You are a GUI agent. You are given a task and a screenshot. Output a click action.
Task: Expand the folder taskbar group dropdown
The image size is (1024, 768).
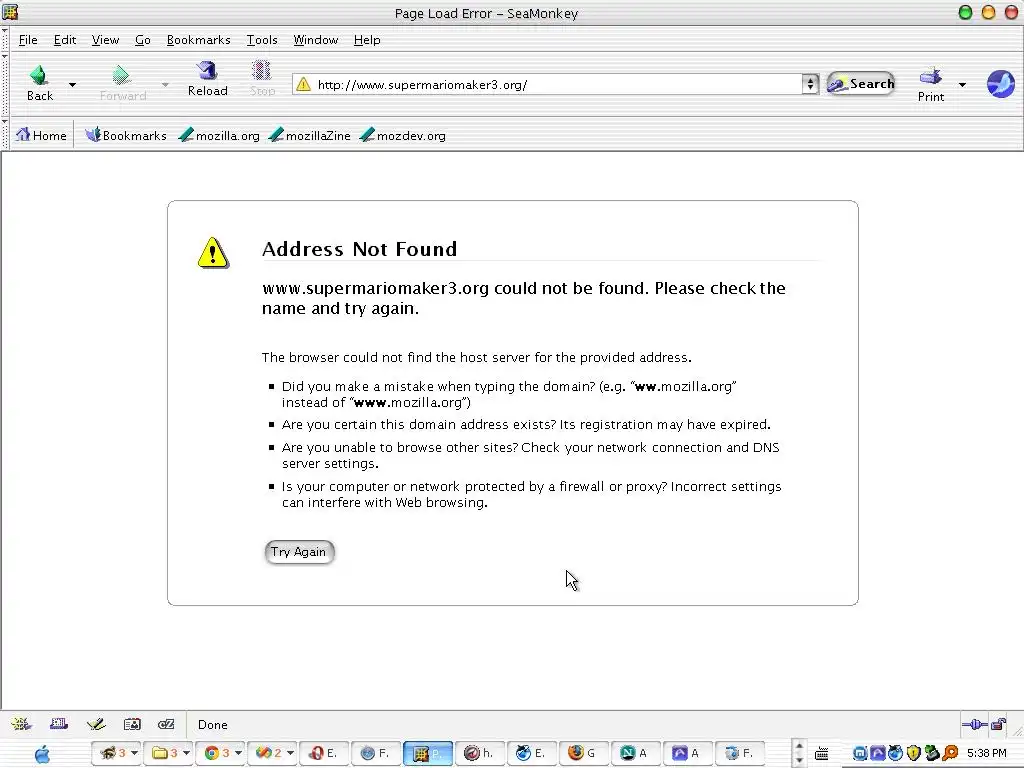[185, 753]
